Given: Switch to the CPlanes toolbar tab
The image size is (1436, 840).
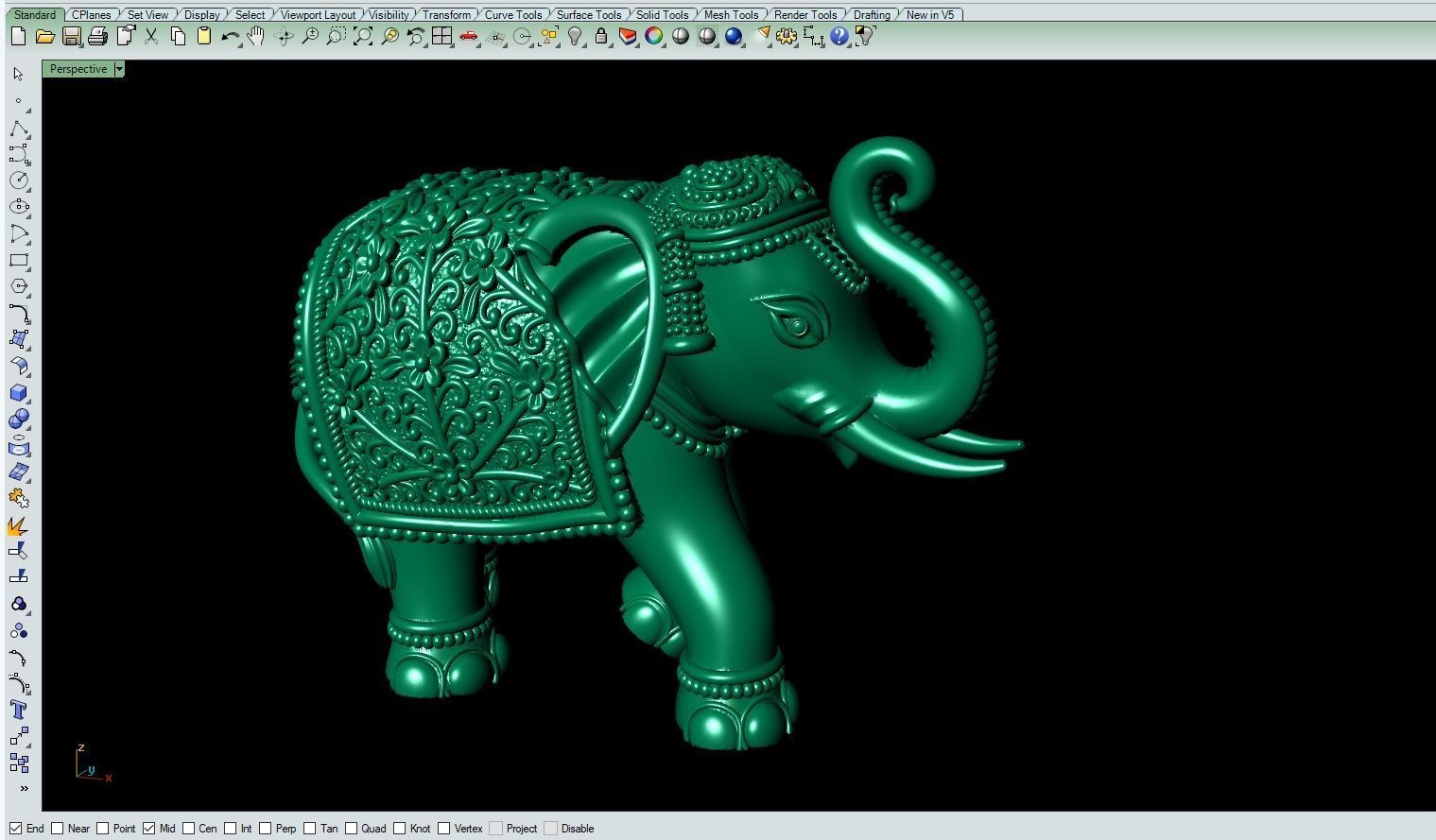Looking at the screenshot, I should [x=92, y=15].
